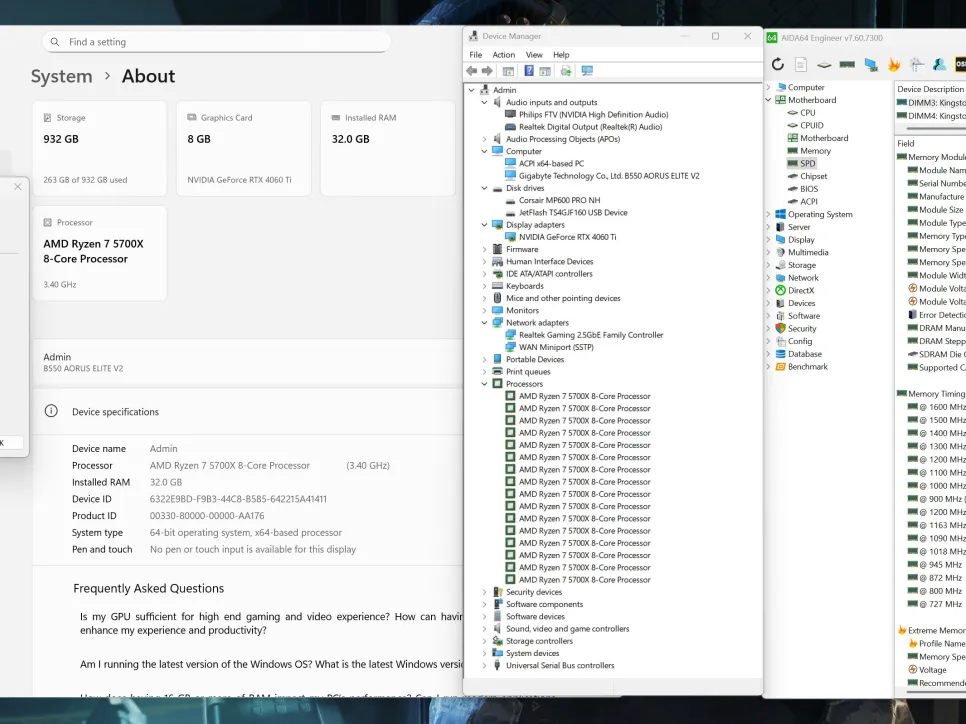Select Corsair MP600 PRO NH disk drive
The height and width of the screenshot is (724, 966).
point(559,200)
